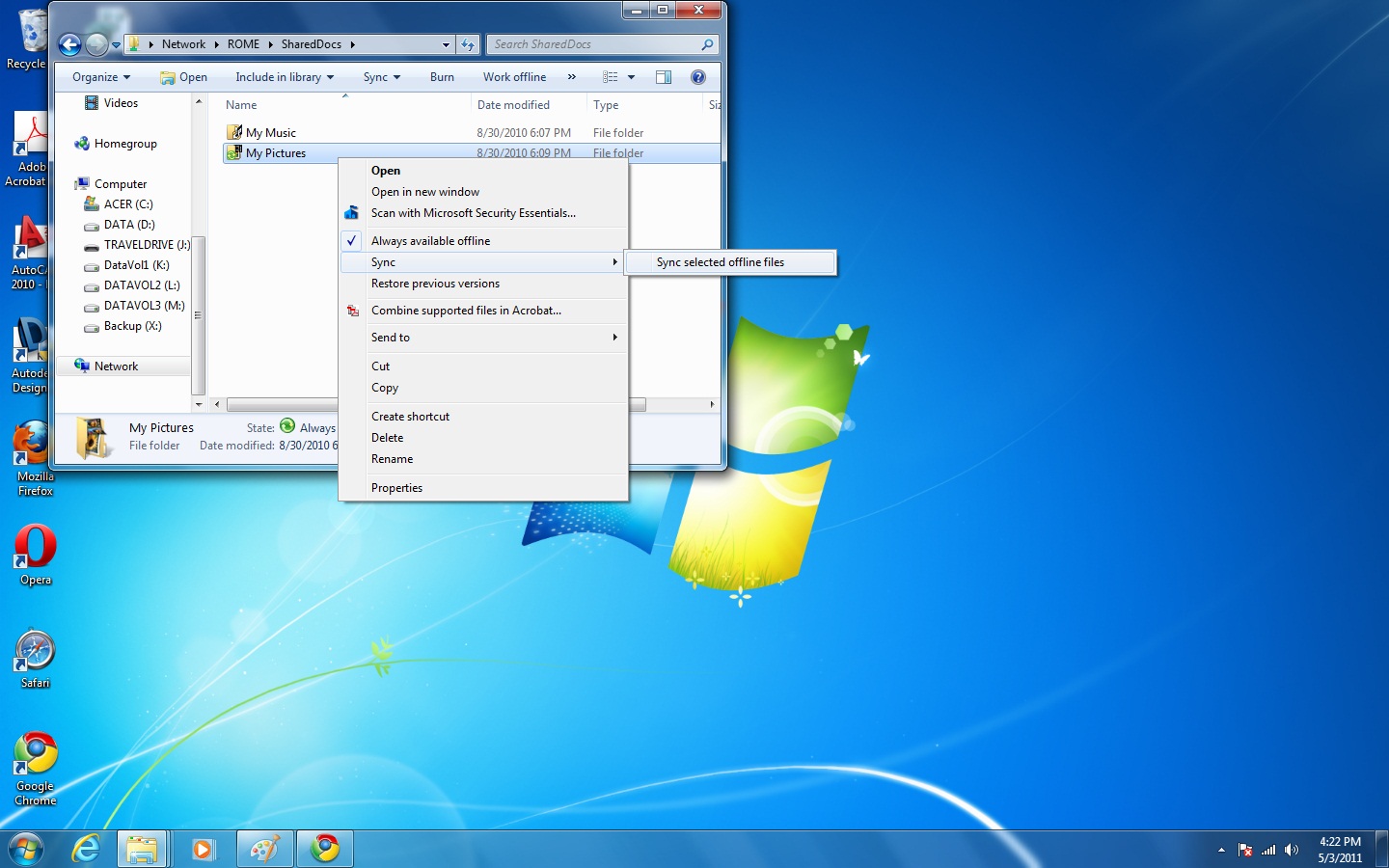Open Properties from context menu

484,488
